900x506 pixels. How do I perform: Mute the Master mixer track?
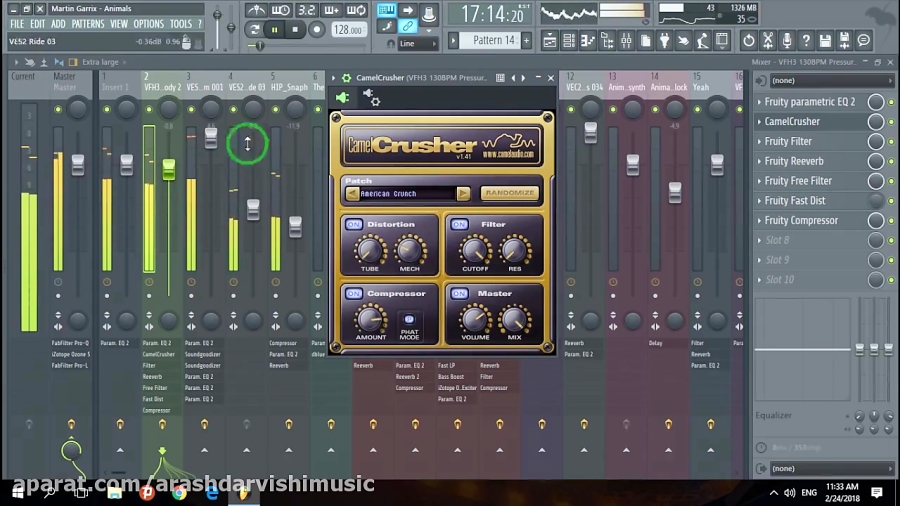click(x=58, y=109)
